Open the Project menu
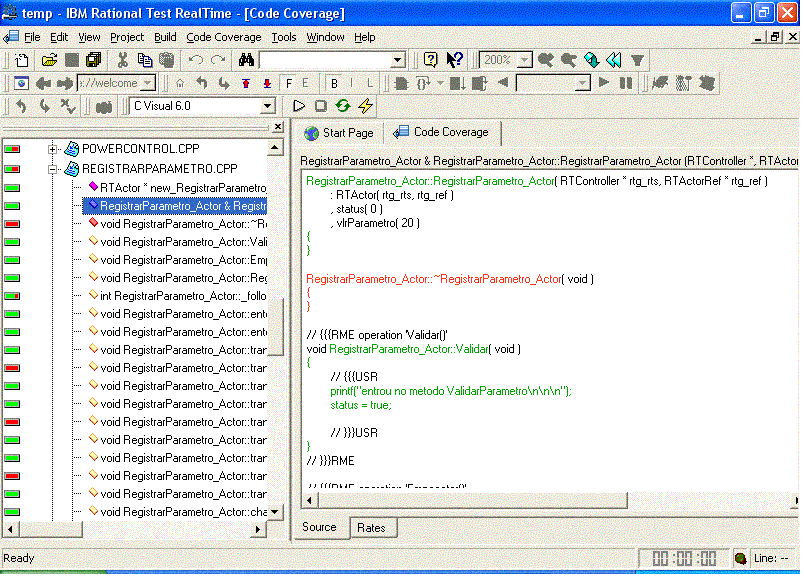 pos(127,37)
